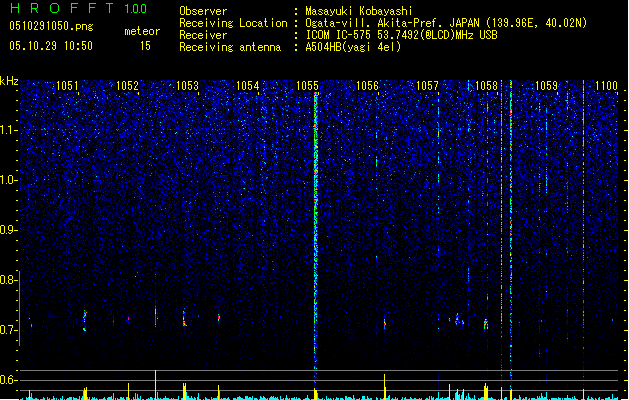Image resolution: width=629 pixels, height=400 pixels.
Task: Click the meteor count value 15
Action: (145, 46)
